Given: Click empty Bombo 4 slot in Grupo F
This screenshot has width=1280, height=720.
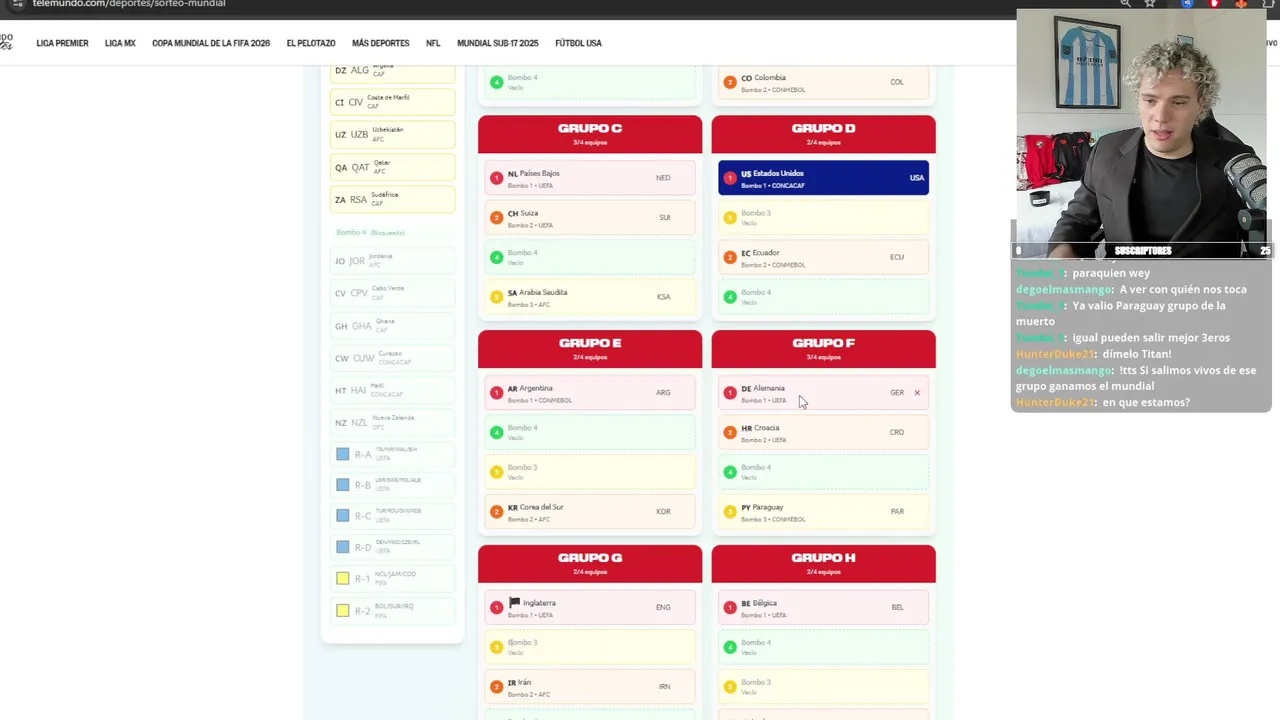Looking at the screenshot, I should pyautogui.click(x=823, y=472).
